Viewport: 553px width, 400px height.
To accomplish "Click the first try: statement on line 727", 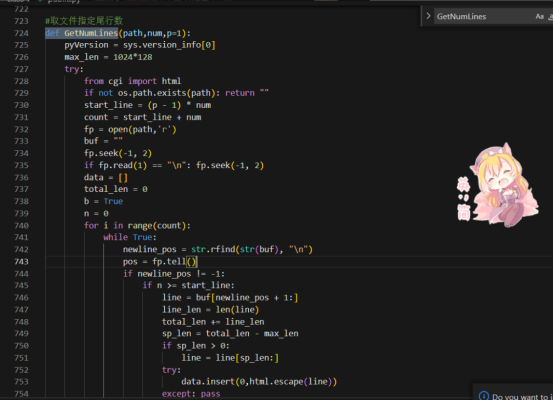I will click(74, 69).
